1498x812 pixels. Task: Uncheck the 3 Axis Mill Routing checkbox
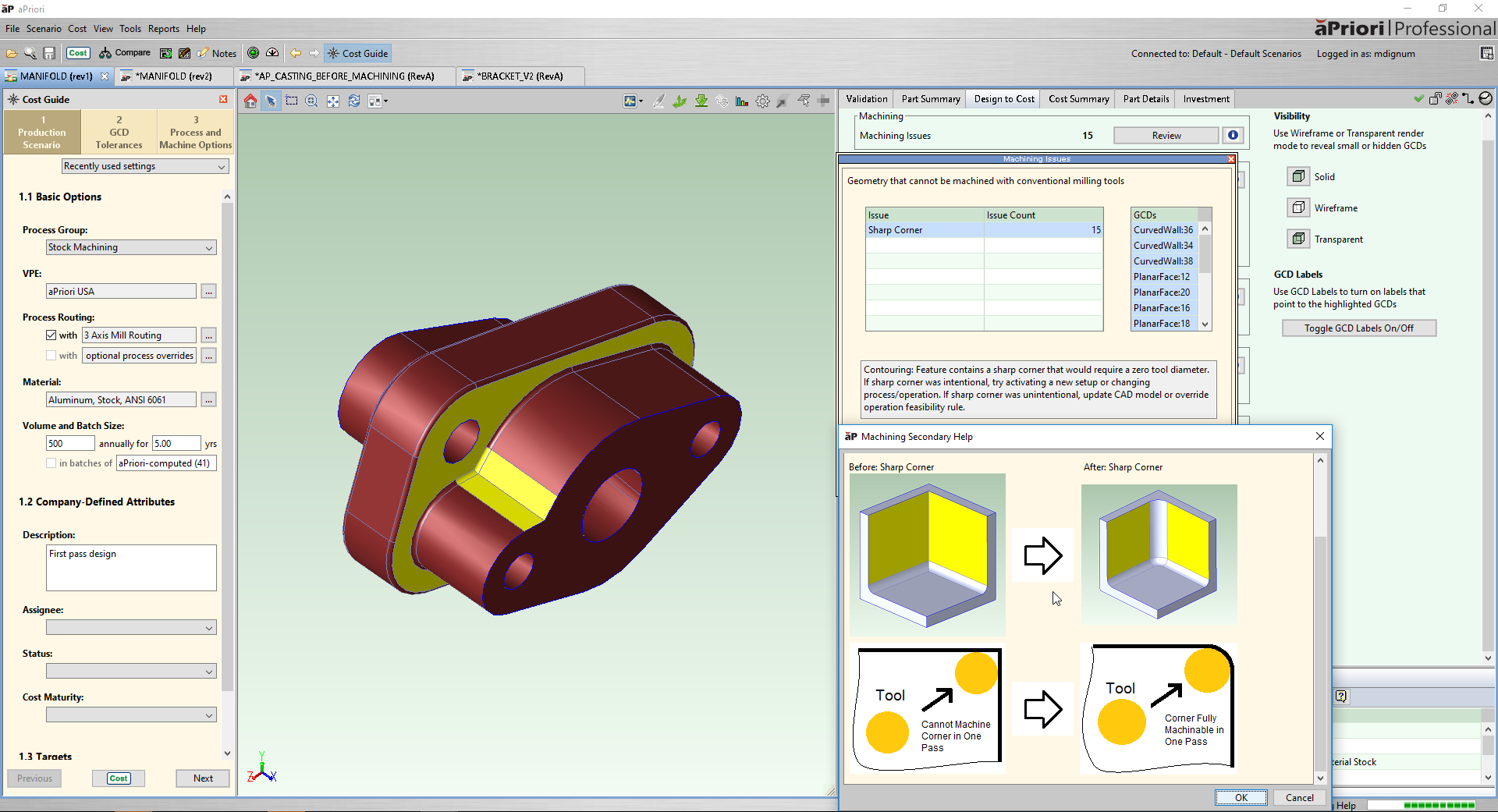(51, 335)
